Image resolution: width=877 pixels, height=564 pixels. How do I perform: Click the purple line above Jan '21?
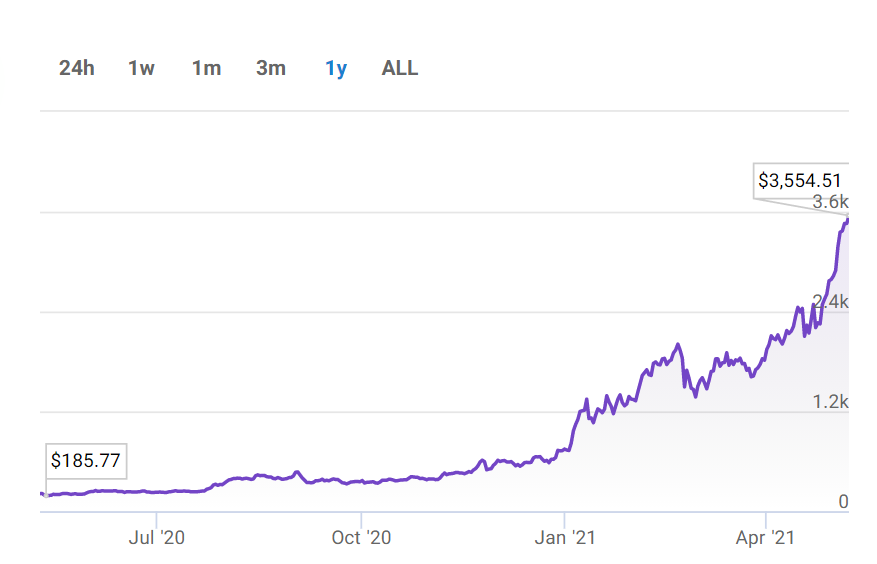tap(566, 449)
